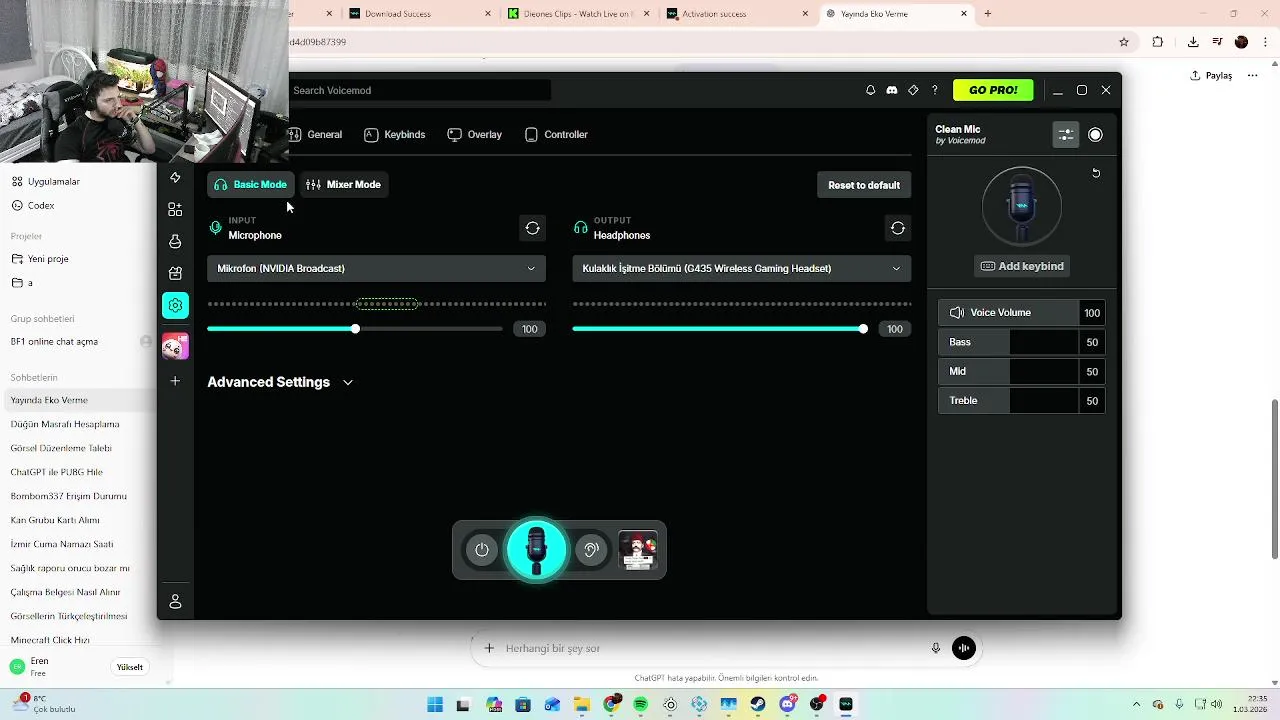The height and width of the screenshot is (720, 1280).
Task: Open the Voicelab flask icon in the sidebar
Action: [x=175, y=241]
